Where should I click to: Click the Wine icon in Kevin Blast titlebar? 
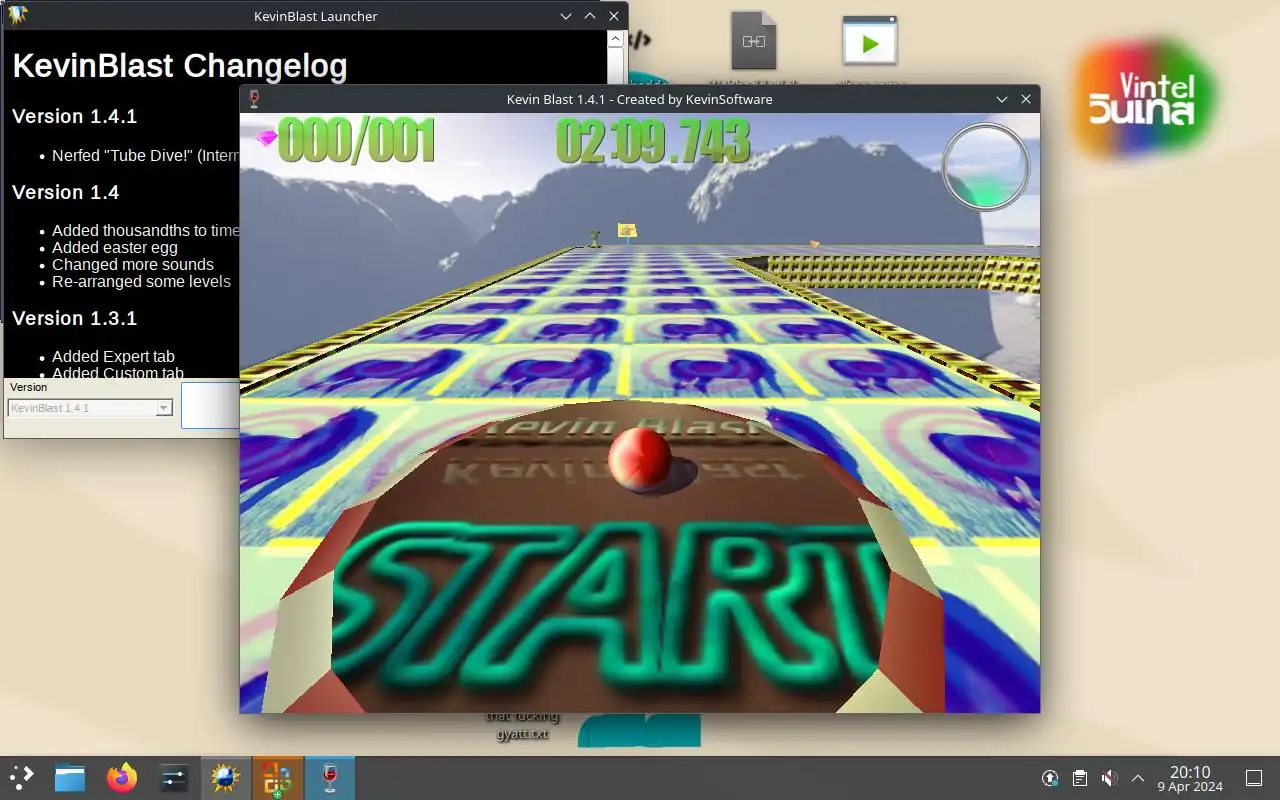(254, 99)
